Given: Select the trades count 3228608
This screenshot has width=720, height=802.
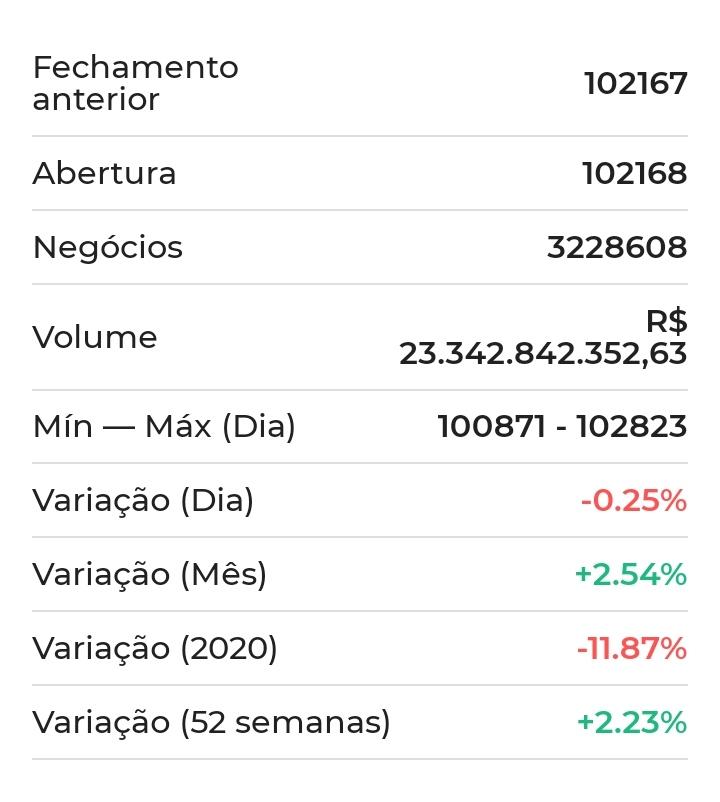Looking at the screenshot, I should (x=616, y=247).
